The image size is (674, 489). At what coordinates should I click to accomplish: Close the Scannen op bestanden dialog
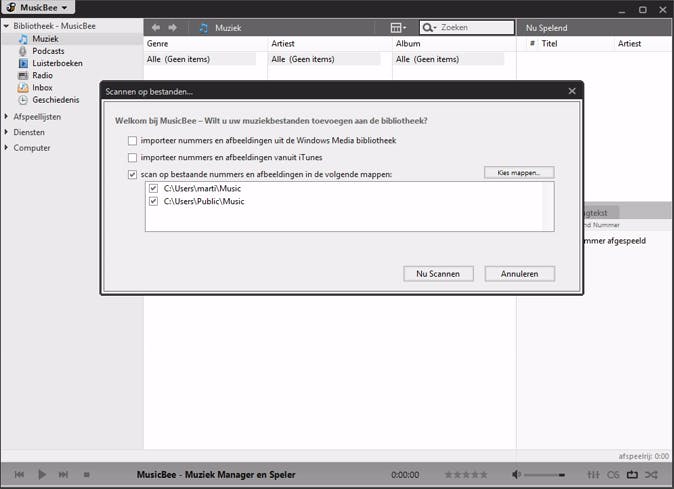coord(572,91)
